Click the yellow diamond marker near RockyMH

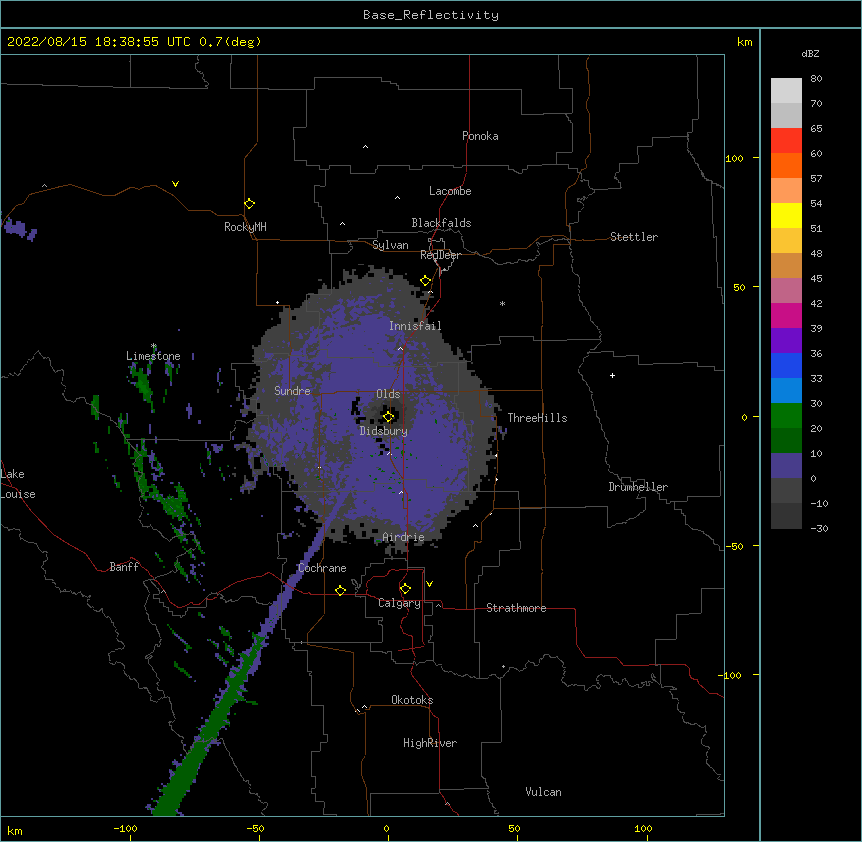tap(249, 204)
